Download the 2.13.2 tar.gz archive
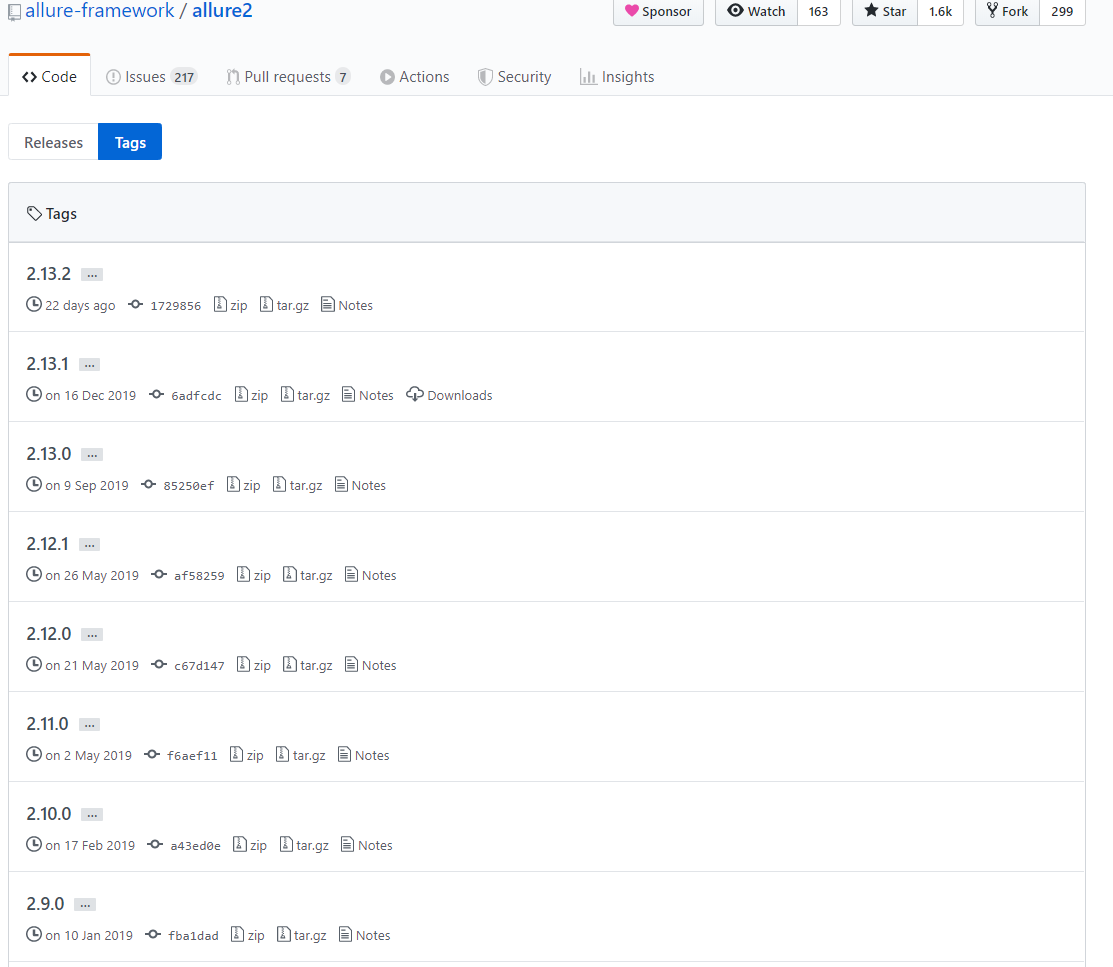 pyautogui.click(x=285, y=305)
